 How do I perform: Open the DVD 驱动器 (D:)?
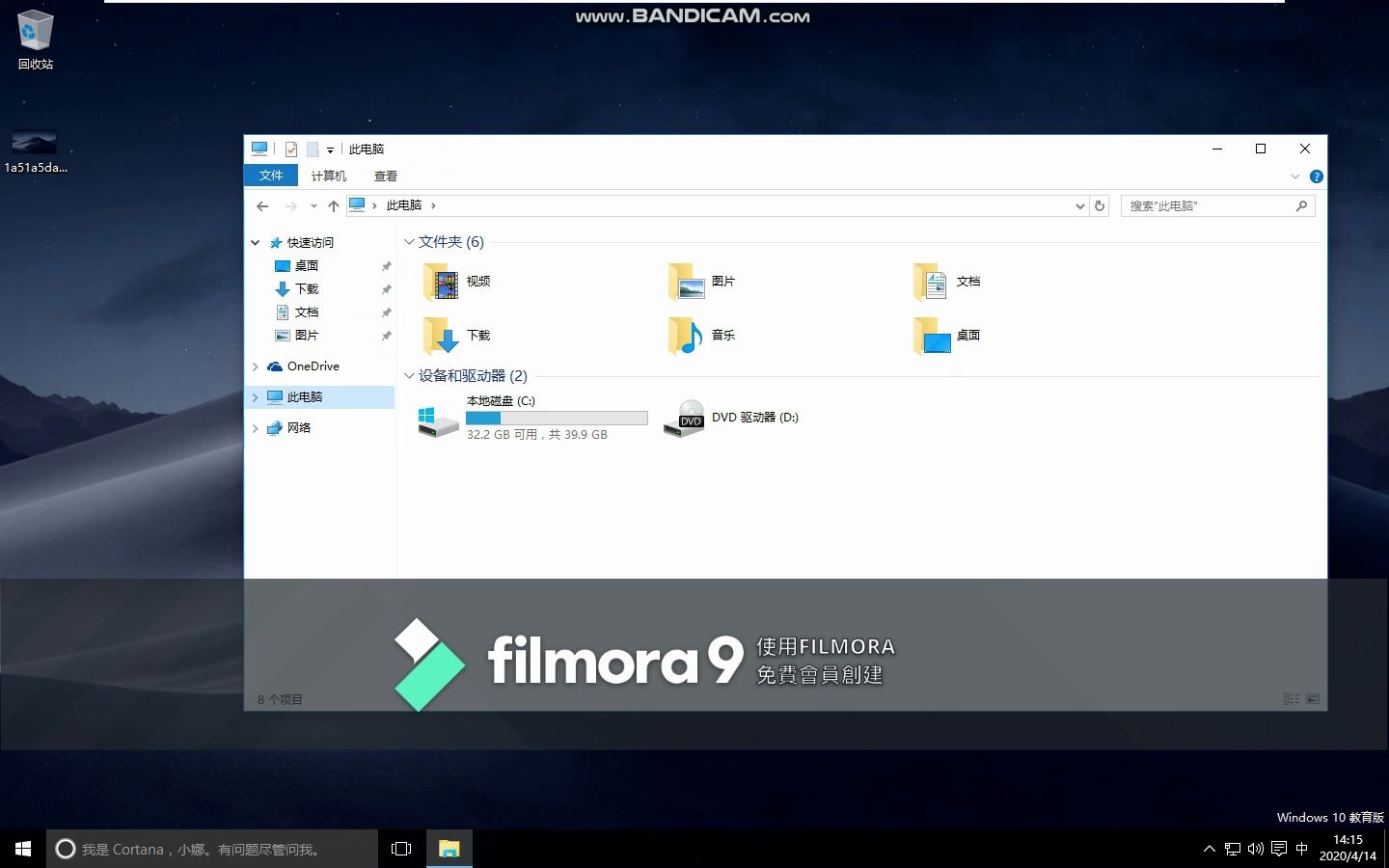754,417
